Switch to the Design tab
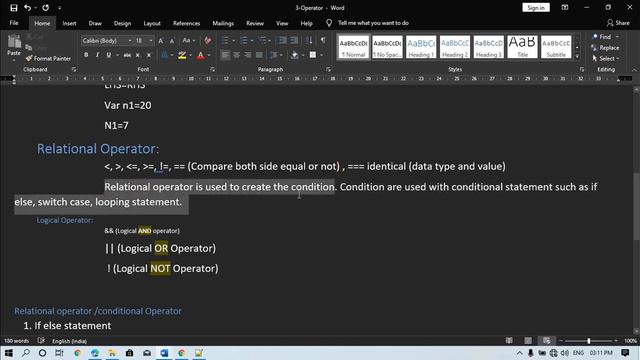640x360 pixels. coord(122,23)
